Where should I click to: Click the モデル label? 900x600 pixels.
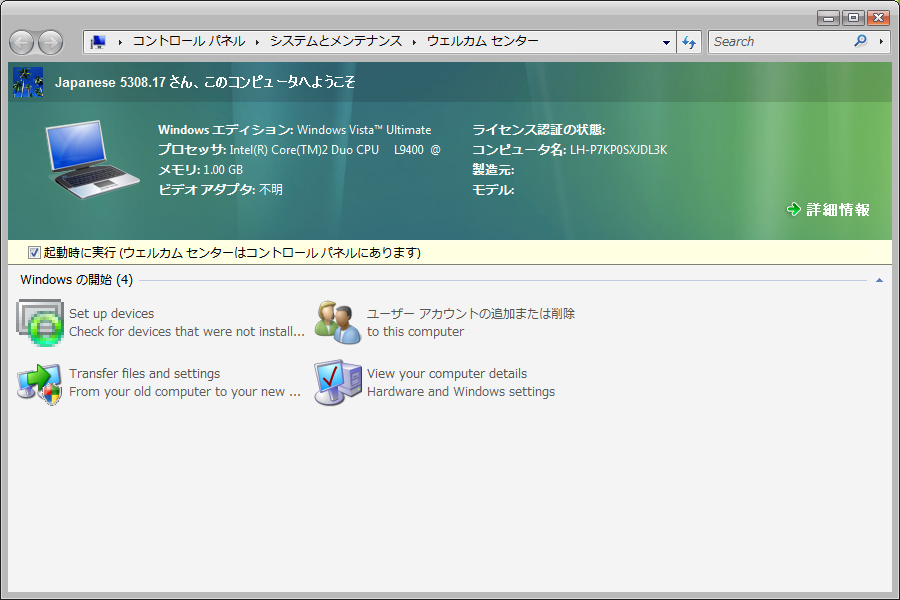(x=493, y=189)
